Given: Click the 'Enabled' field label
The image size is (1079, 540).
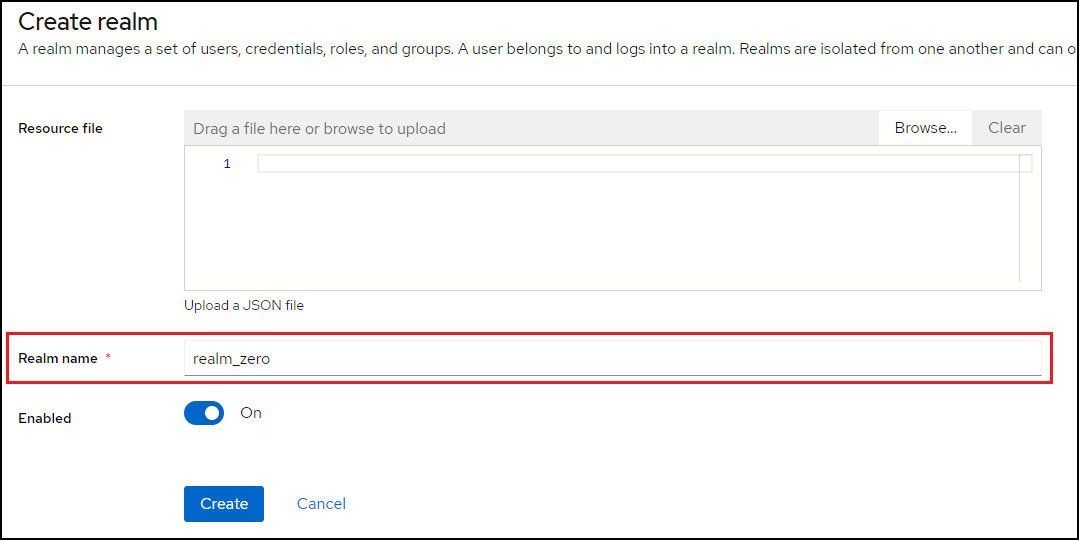Looking at the screenshot, I should pos(45,418).
